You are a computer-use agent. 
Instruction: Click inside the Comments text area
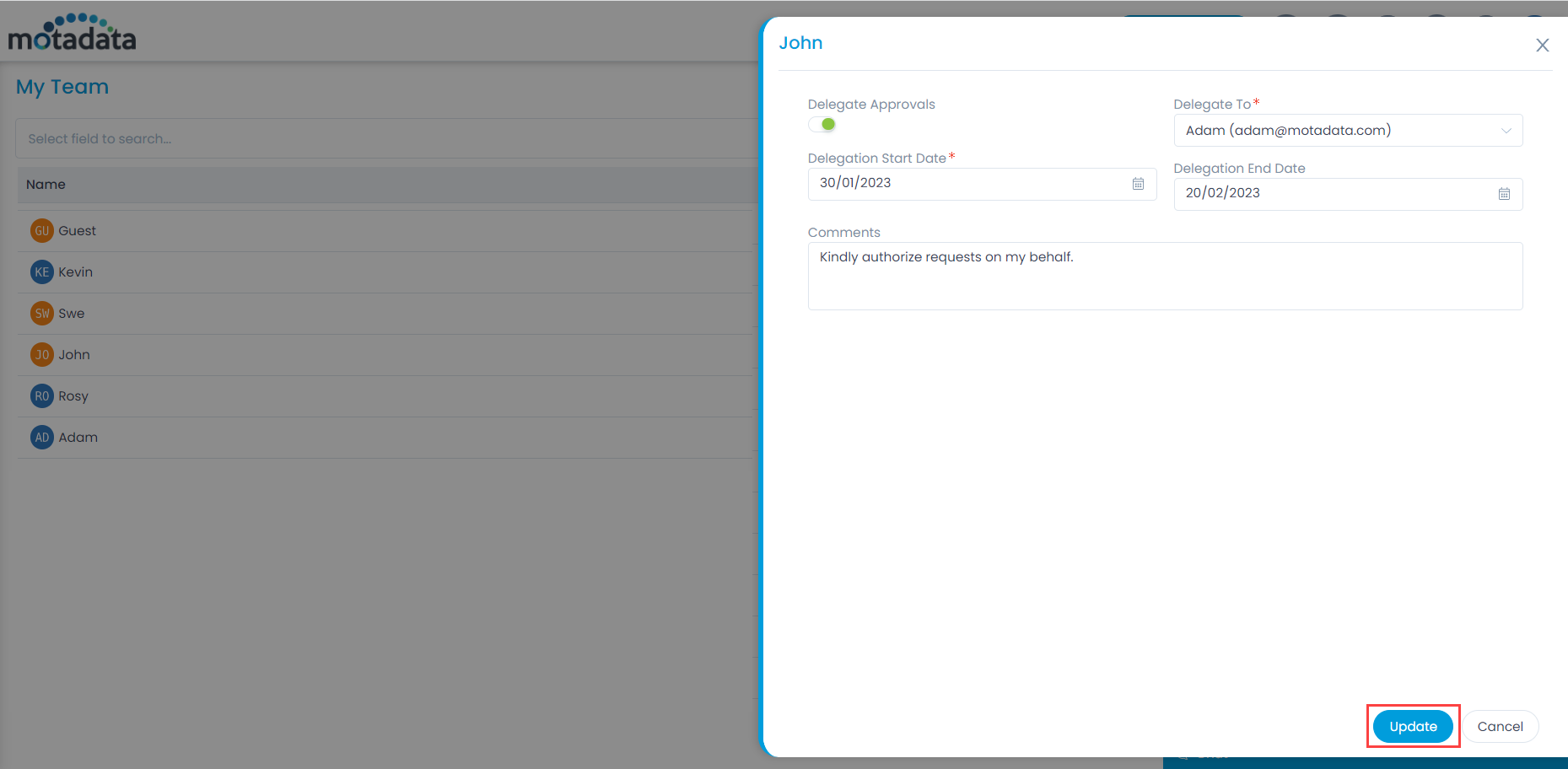click(x=1164, y=277)
